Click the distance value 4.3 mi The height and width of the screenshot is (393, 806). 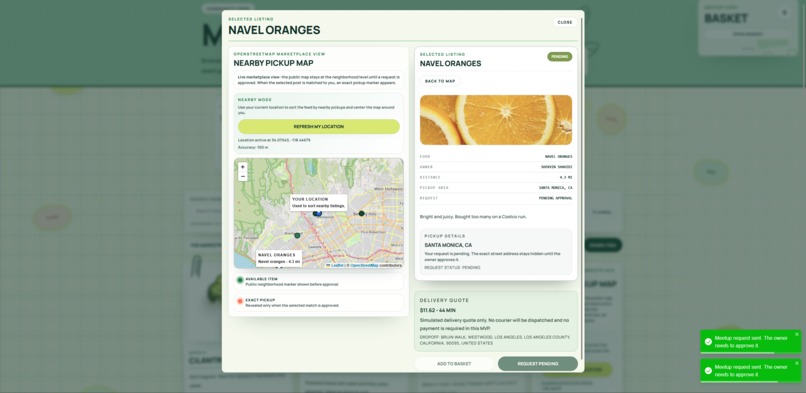[x=566, y=177]
